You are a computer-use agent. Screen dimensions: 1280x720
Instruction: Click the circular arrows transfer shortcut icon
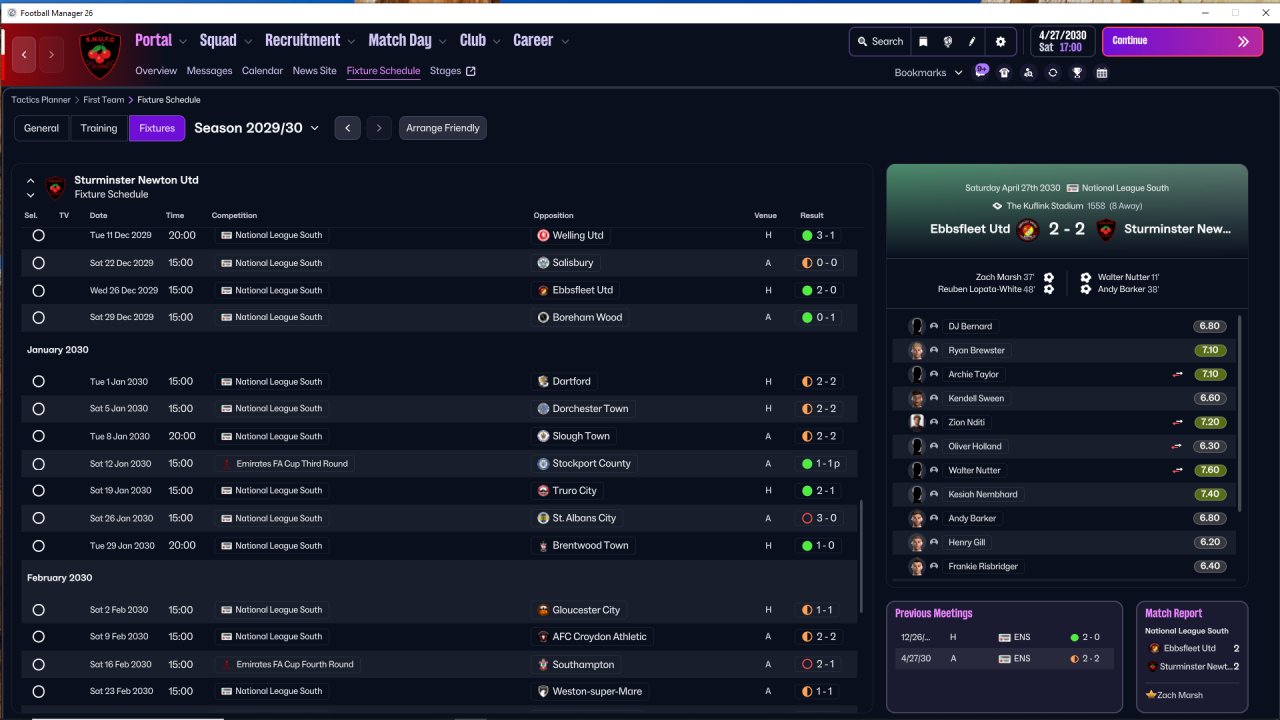[x=1053, y=73]
